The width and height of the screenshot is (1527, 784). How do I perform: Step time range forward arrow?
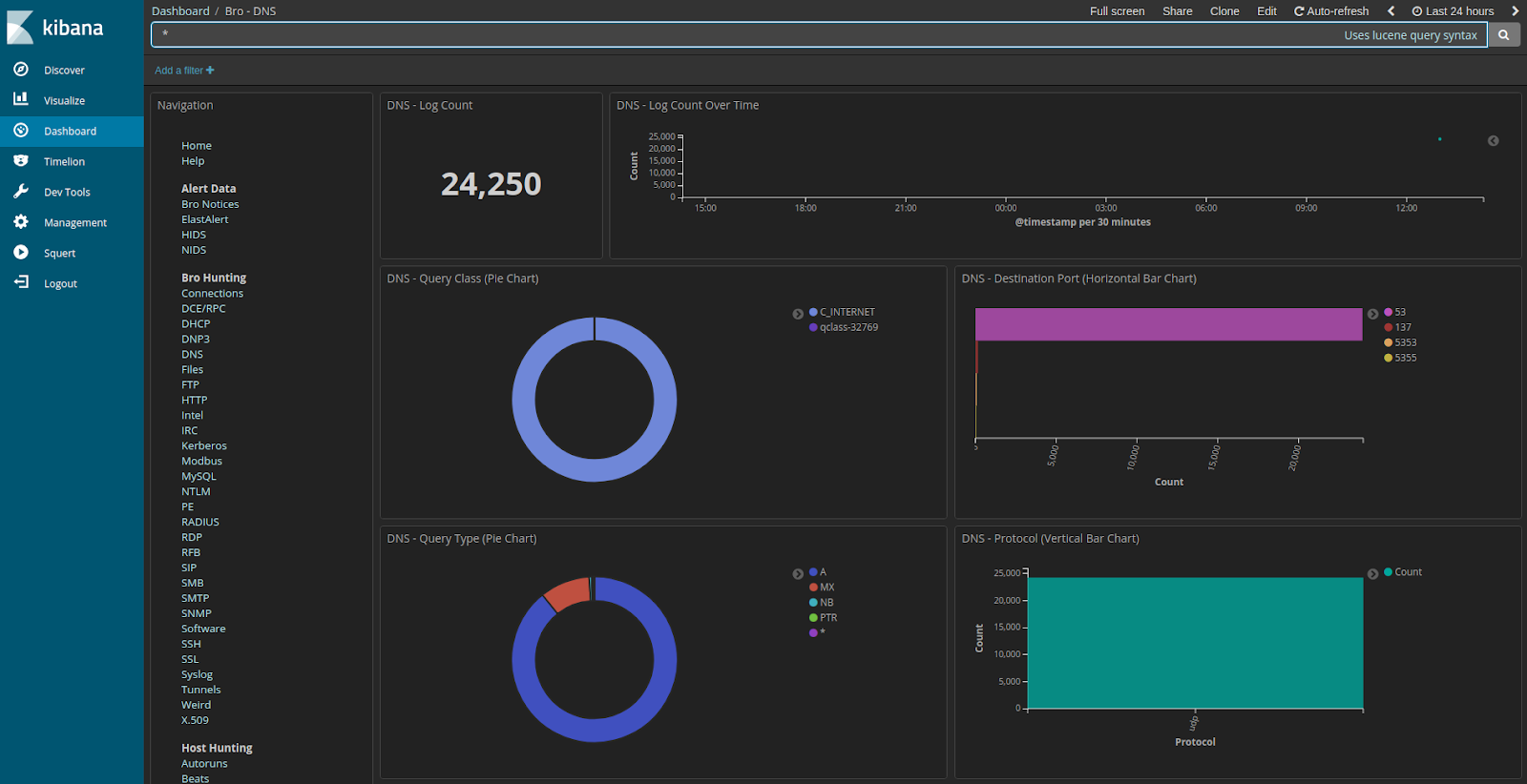click(x=1515, y=11)
